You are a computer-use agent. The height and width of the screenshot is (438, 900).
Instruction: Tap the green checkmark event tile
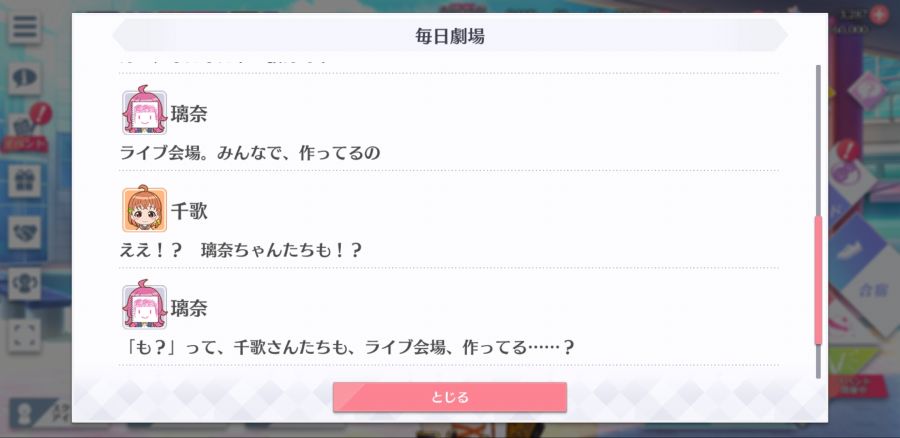pos(855,367)
